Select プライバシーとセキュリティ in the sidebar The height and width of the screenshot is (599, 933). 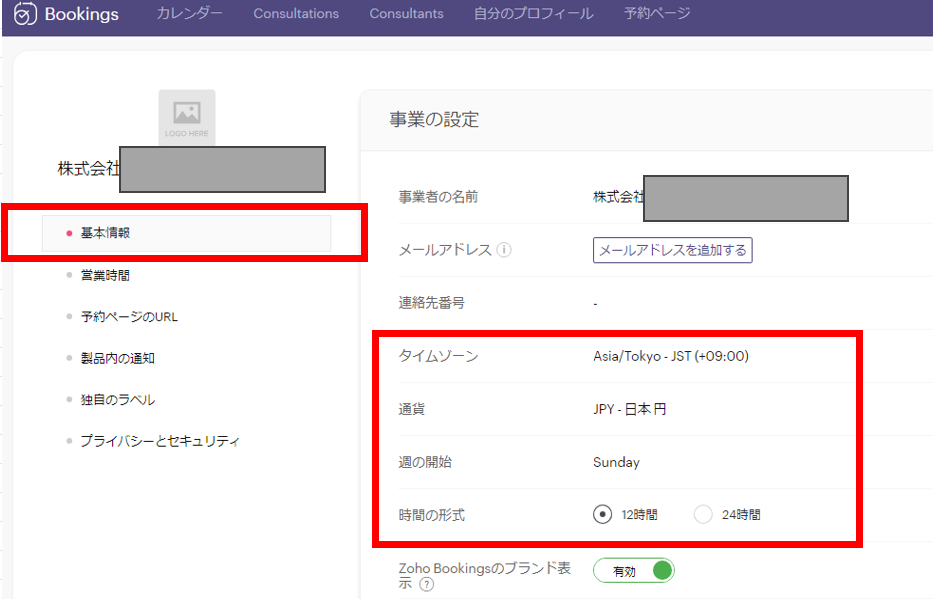coord(160,441)
